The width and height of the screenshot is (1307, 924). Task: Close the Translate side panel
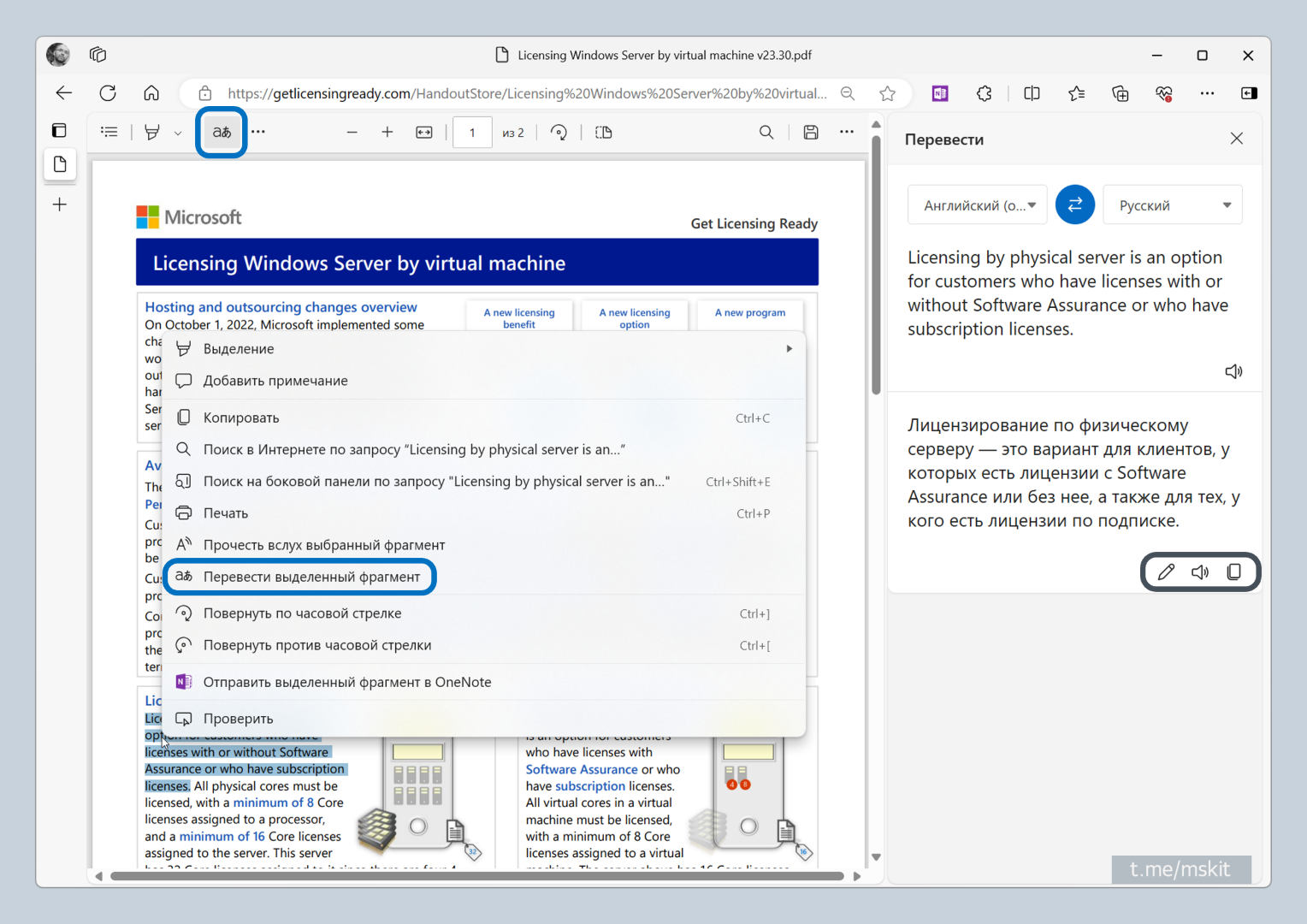coord(1237,139)
